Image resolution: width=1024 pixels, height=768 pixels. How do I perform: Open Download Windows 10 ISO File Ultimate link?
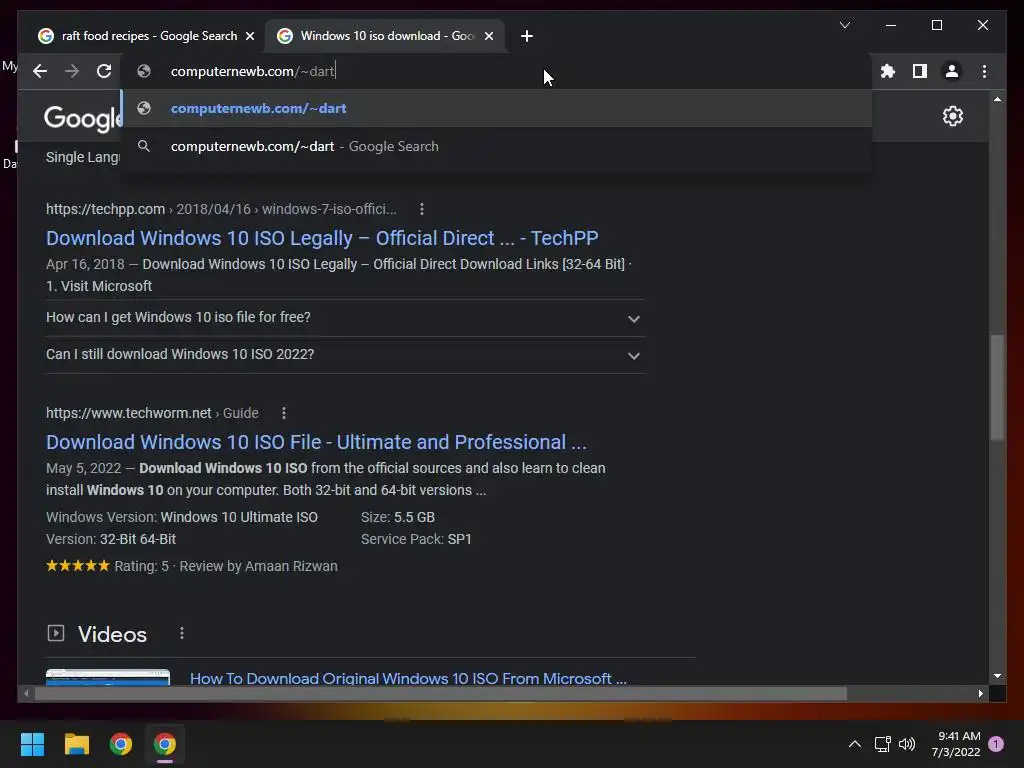[x=316, y=442]
